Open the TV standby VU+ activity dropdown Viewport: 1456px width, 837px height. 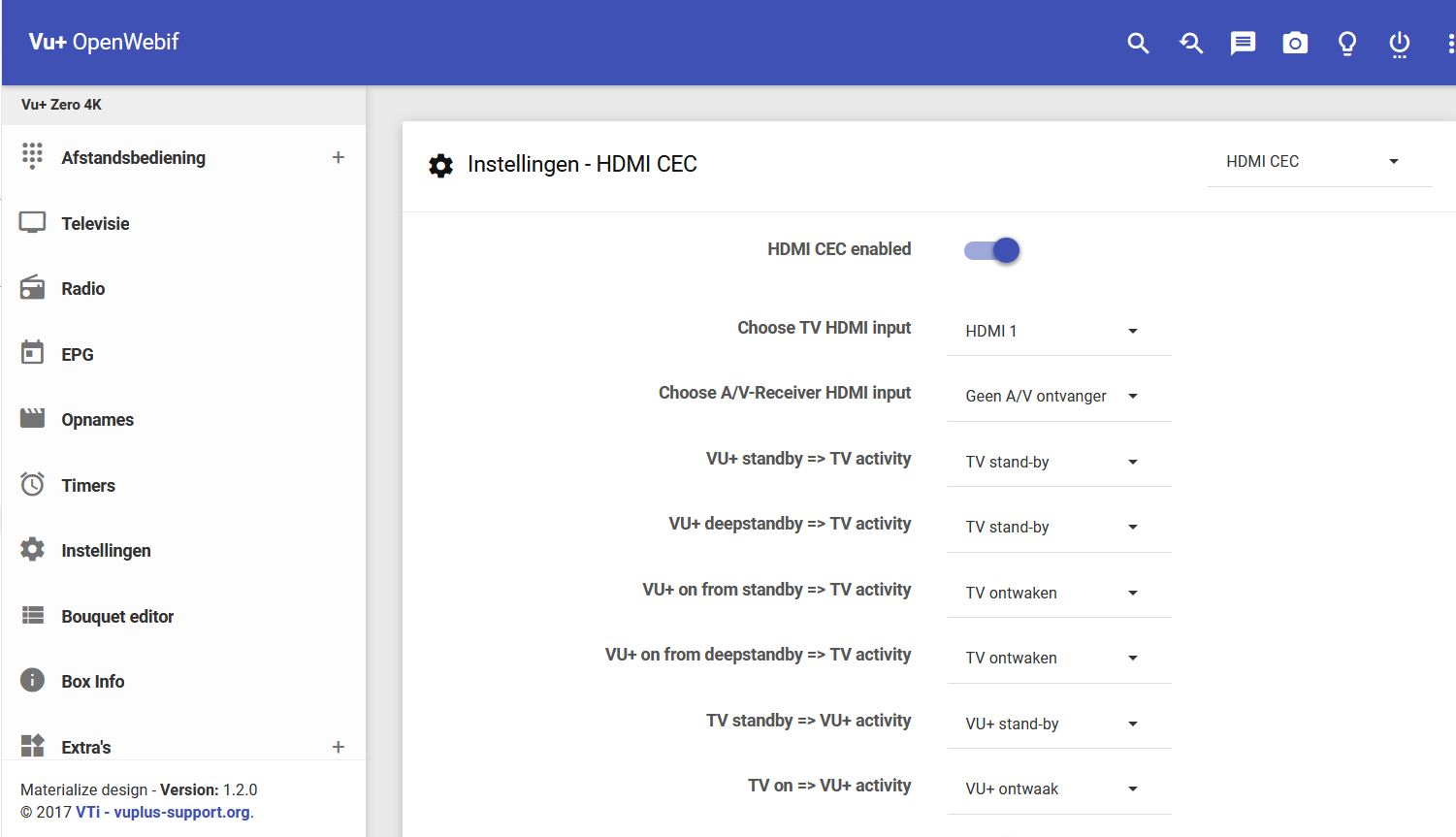1059,724
